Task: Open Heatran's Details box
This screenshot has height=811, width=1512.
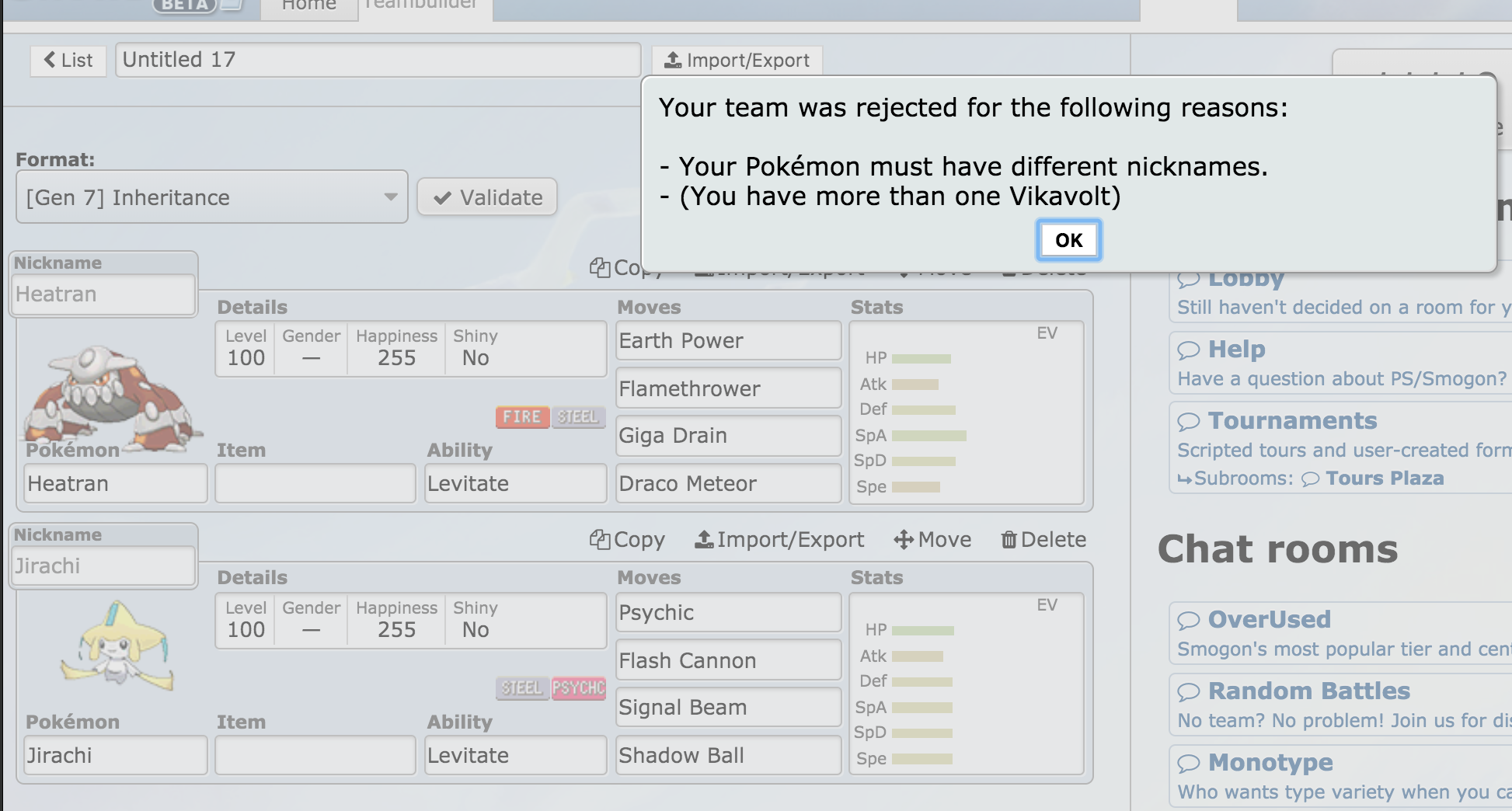Action: click(411, 349)
